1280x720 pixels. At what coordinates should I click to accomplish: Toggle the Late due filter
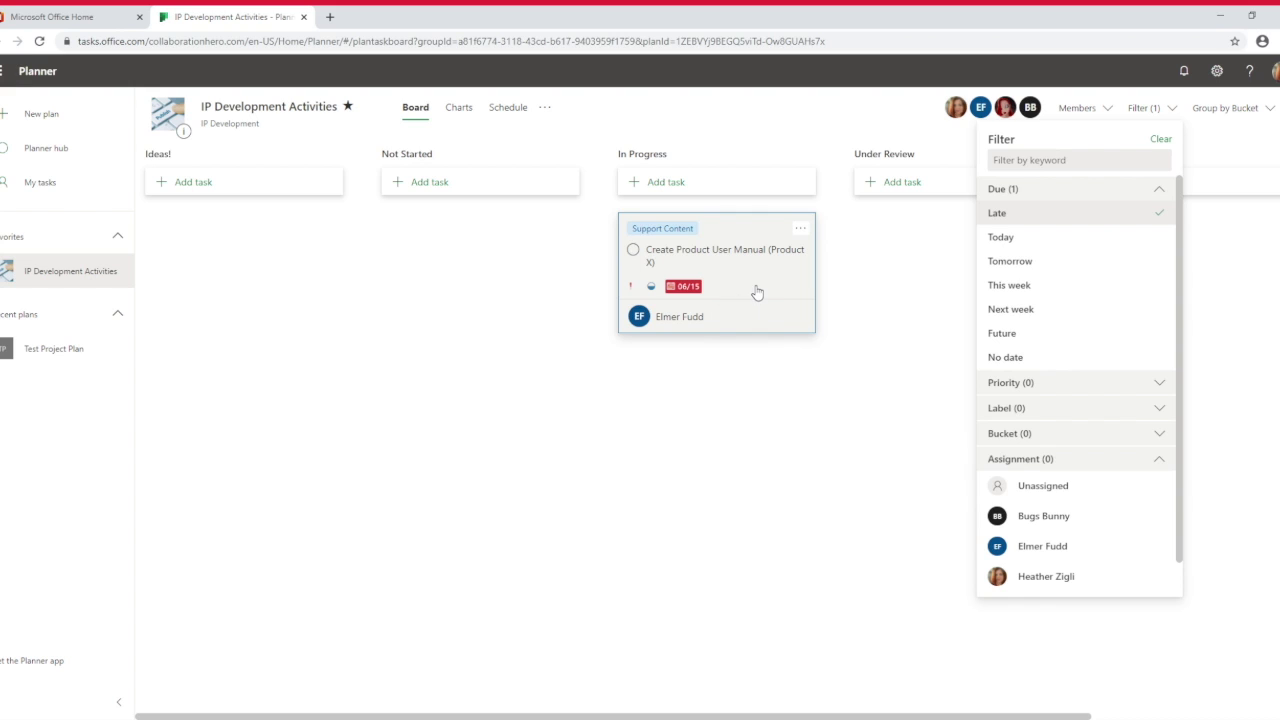[x=1076, y=213]
